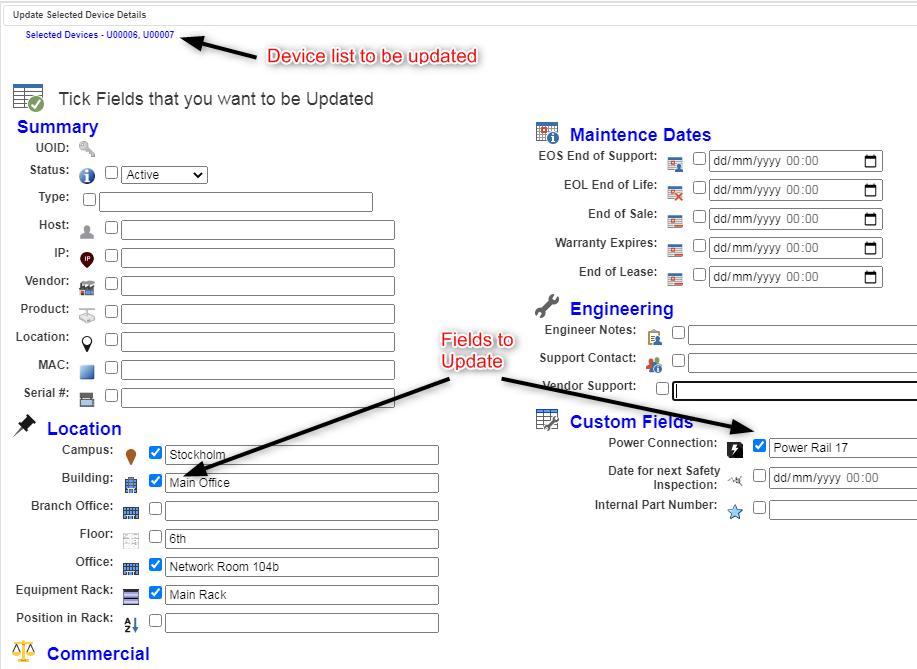The image size is (917, 669).
Task: Click the Update Selected Device Details title
Action: [x=80, y=15]
